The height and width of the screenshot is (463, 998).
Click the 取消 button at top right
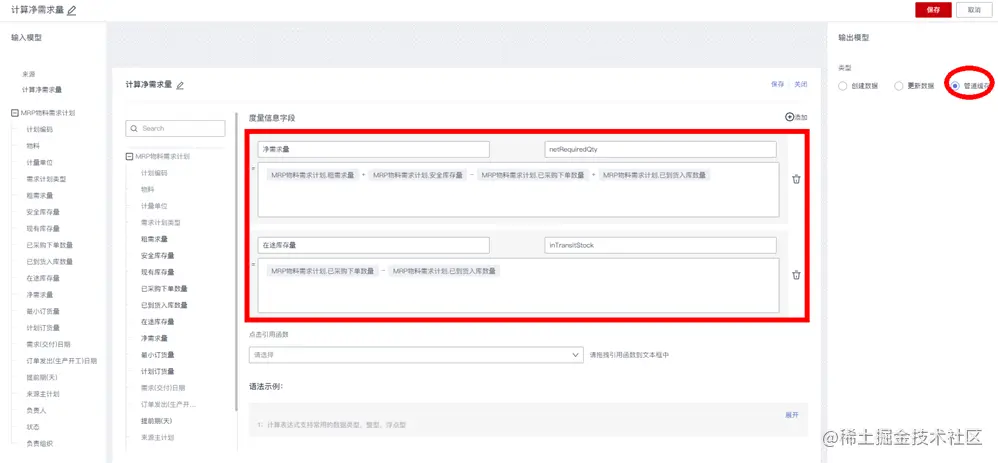(x=973, y=10)
